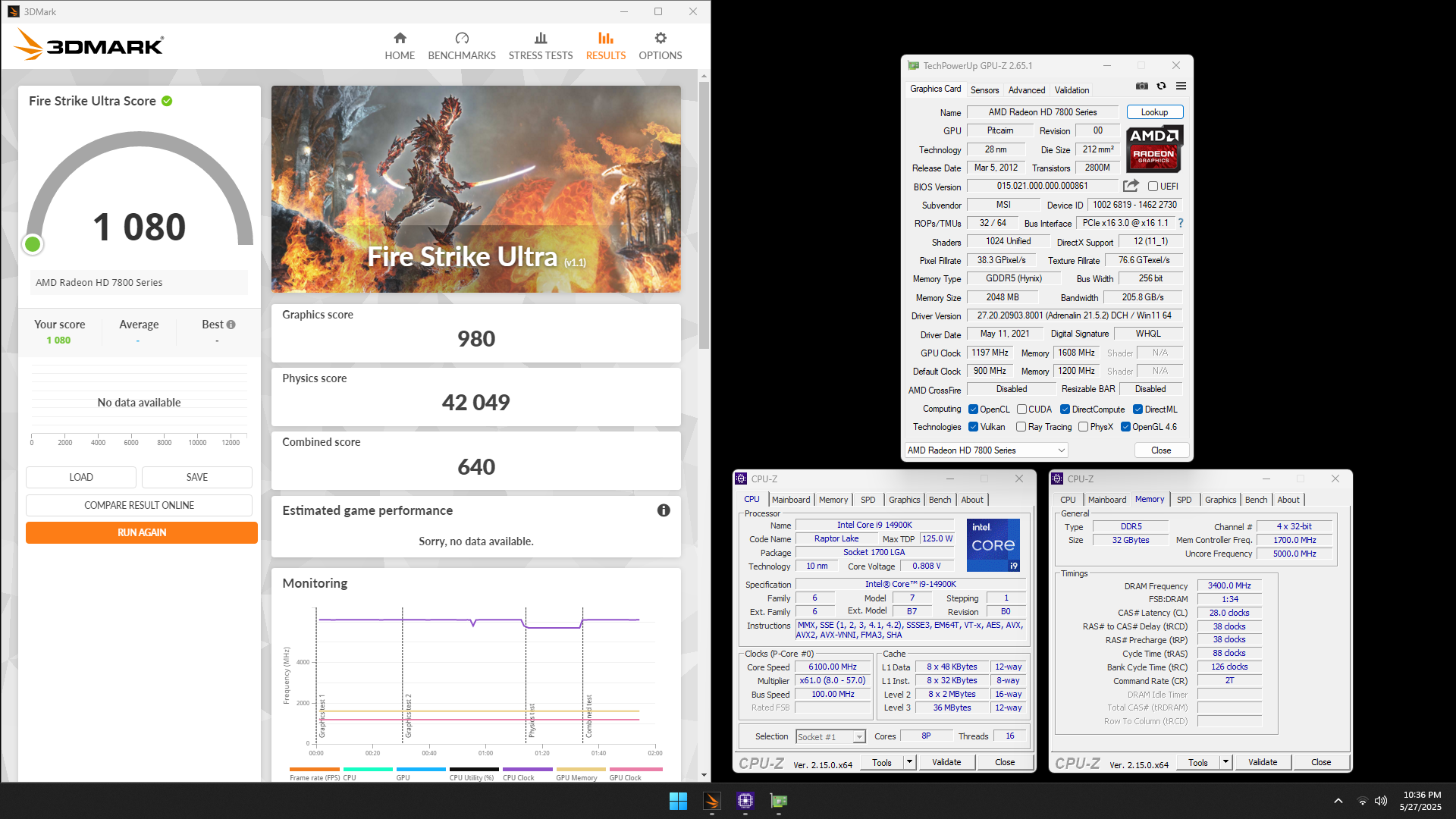Screen dimensions: 1456x819
Task: Click the 3DMark logo
Action: point(89,45)
